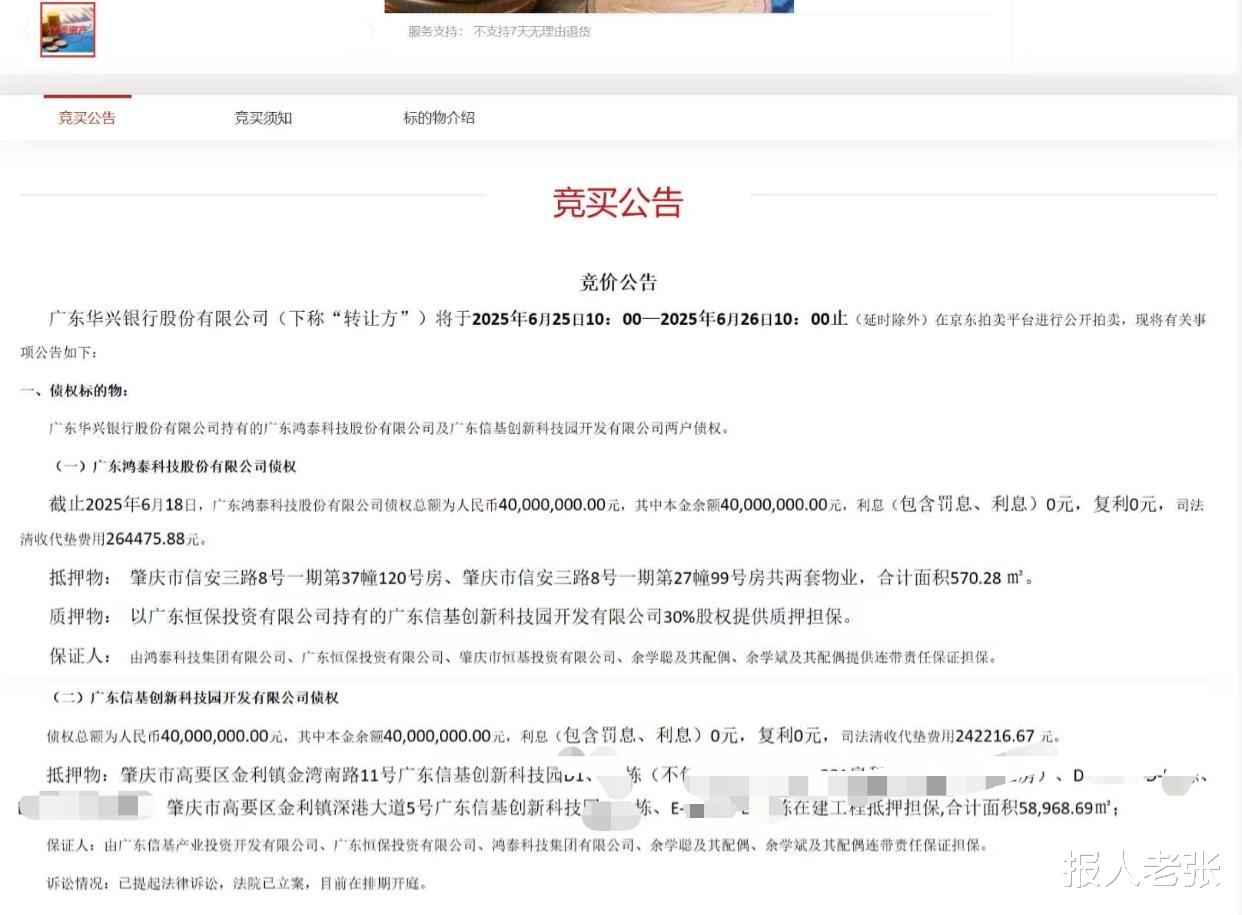
Task: Click the large red 竞买公告 heading
Action: pyautogui.click(x=618, y=203)
